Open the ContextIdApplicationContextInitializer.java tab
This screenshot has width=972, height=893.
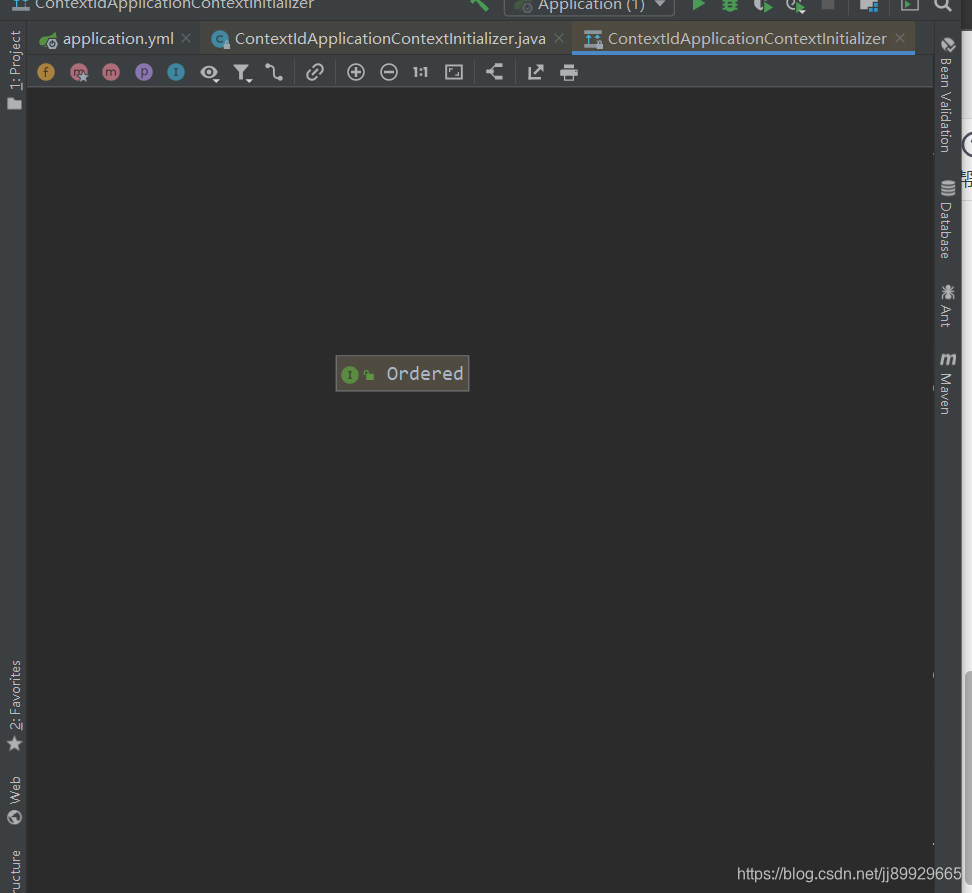click(390, 39)
